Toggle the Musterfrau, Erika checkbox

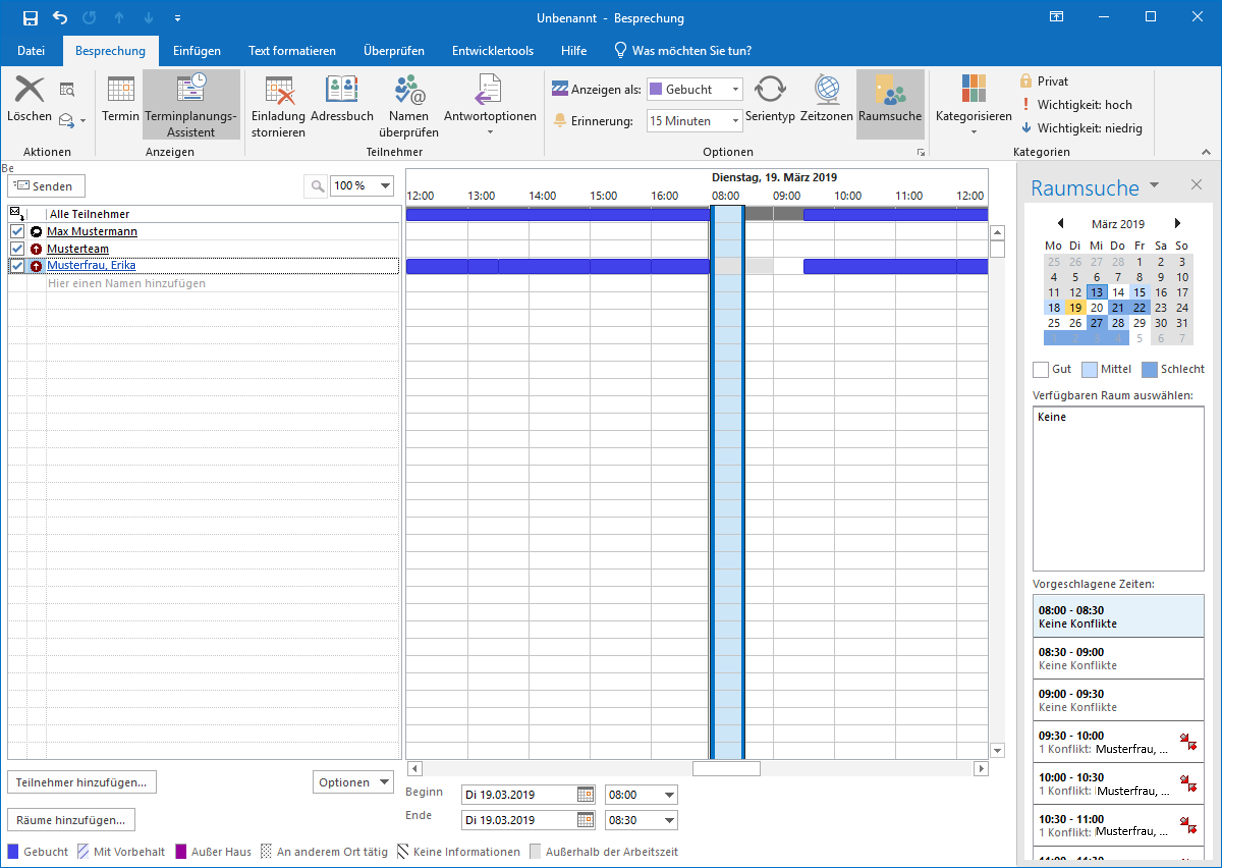pos(17,266)
